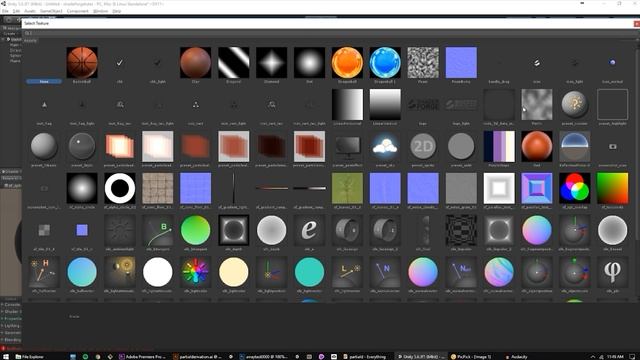Choose the purple nested squares normal map
This screenshot has width=640, height=360.
(x=537, y=188)
